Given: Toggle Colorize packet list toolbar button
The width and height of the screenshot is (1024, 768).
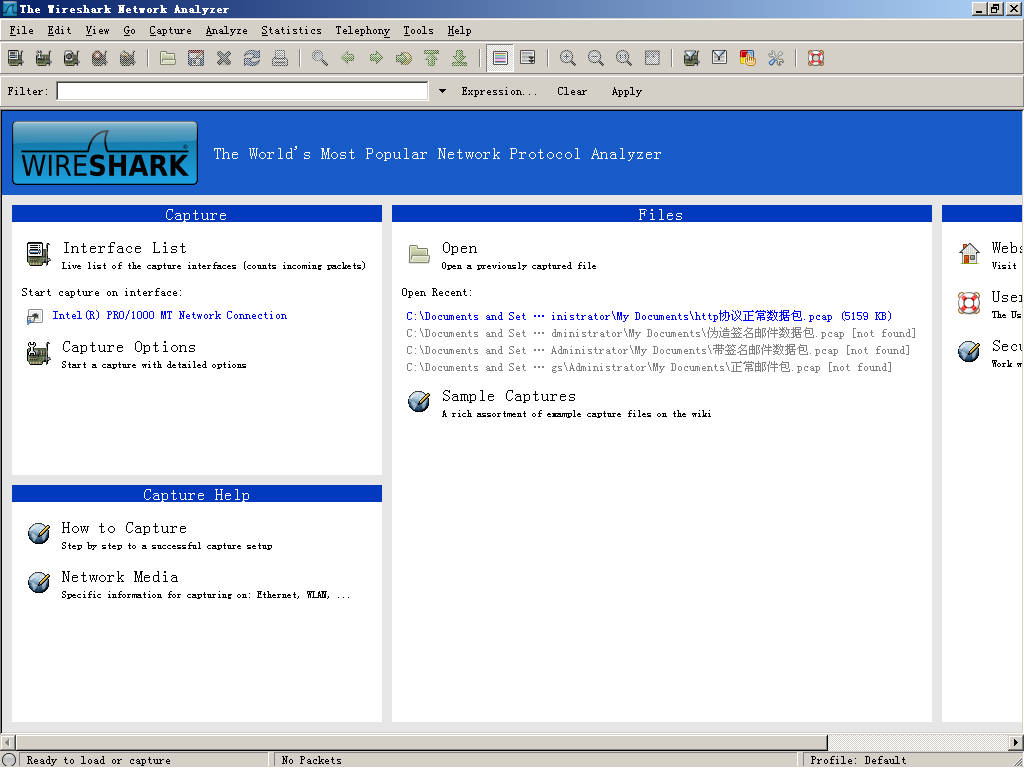Looking at the screenshot, I should point(500,58).
